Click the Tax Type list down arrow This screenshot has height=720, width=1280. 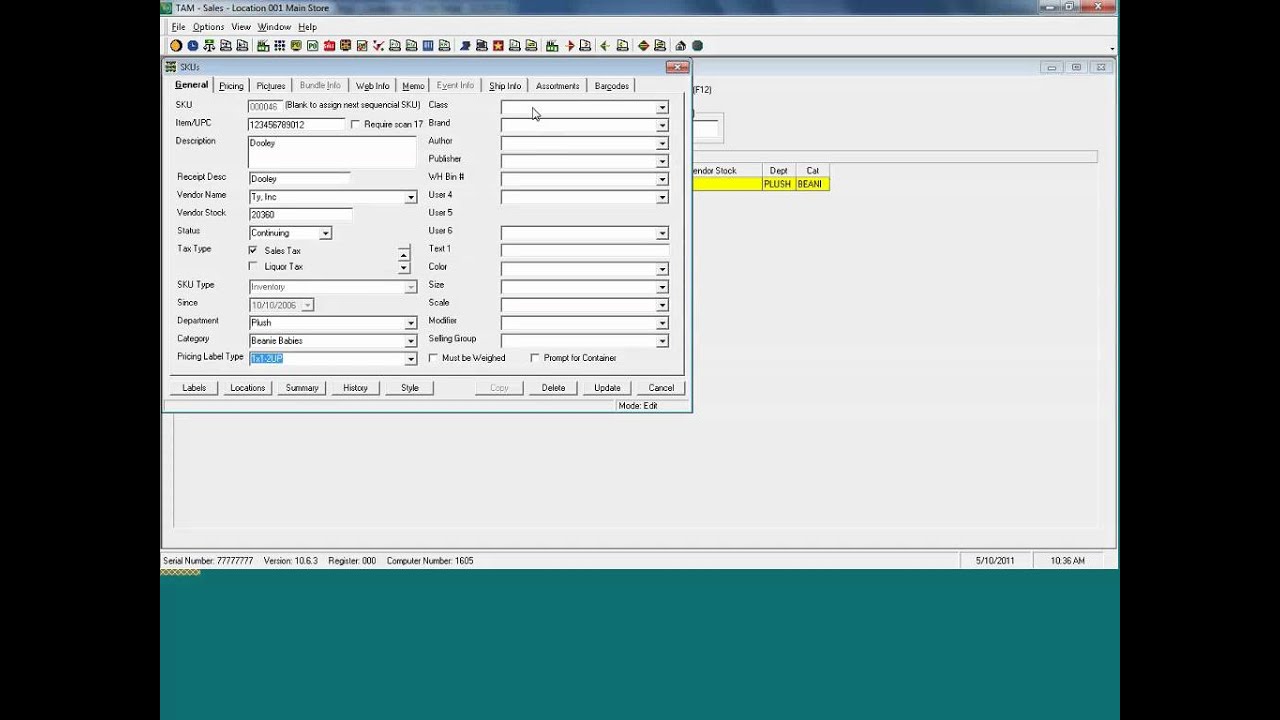coord(404,267)
